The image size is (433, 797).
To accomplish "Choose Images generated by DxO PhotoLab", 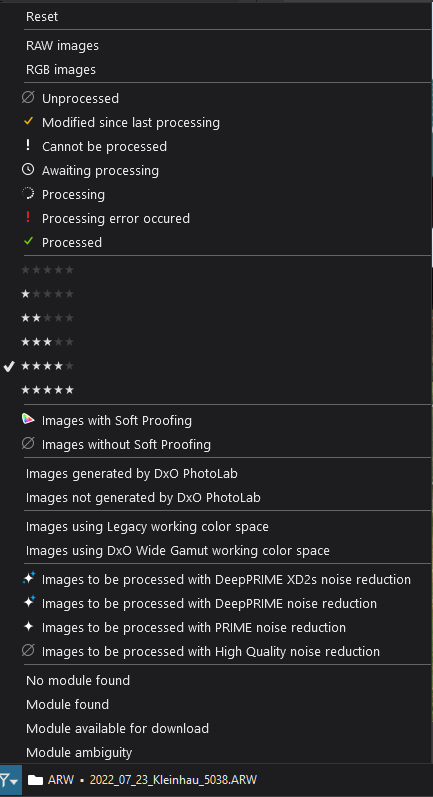I will coord(132,474).
